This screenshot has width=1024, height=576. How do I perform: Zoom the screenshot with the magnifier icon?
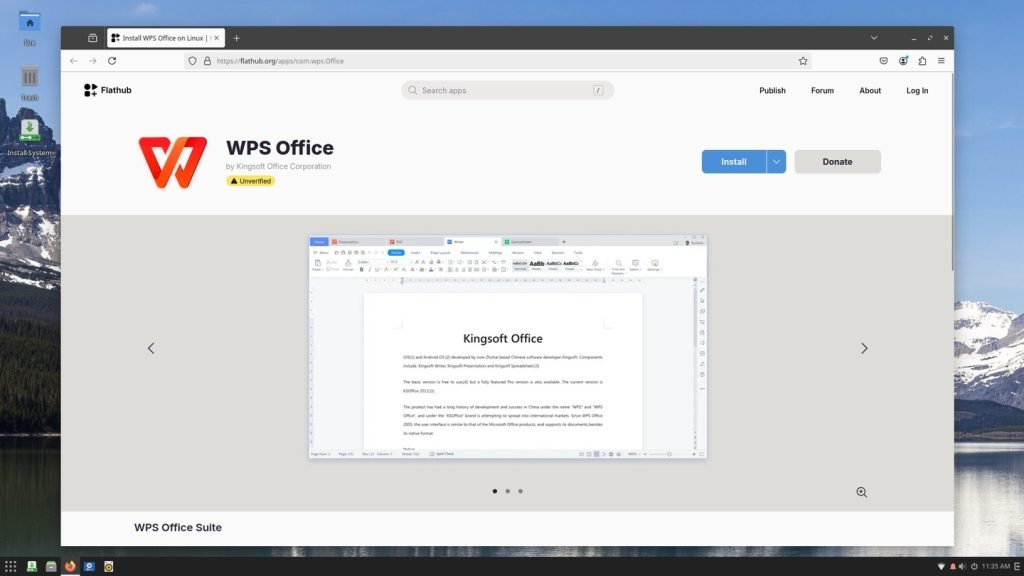[x=861, y=492]
